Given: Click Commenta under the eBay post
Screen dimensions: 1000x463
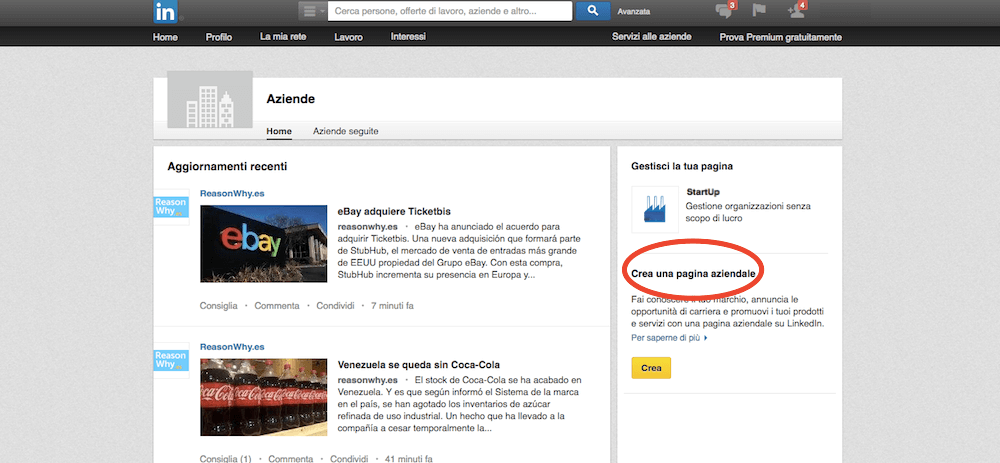Looking at the screenshot, I should (x=277, y=305).
